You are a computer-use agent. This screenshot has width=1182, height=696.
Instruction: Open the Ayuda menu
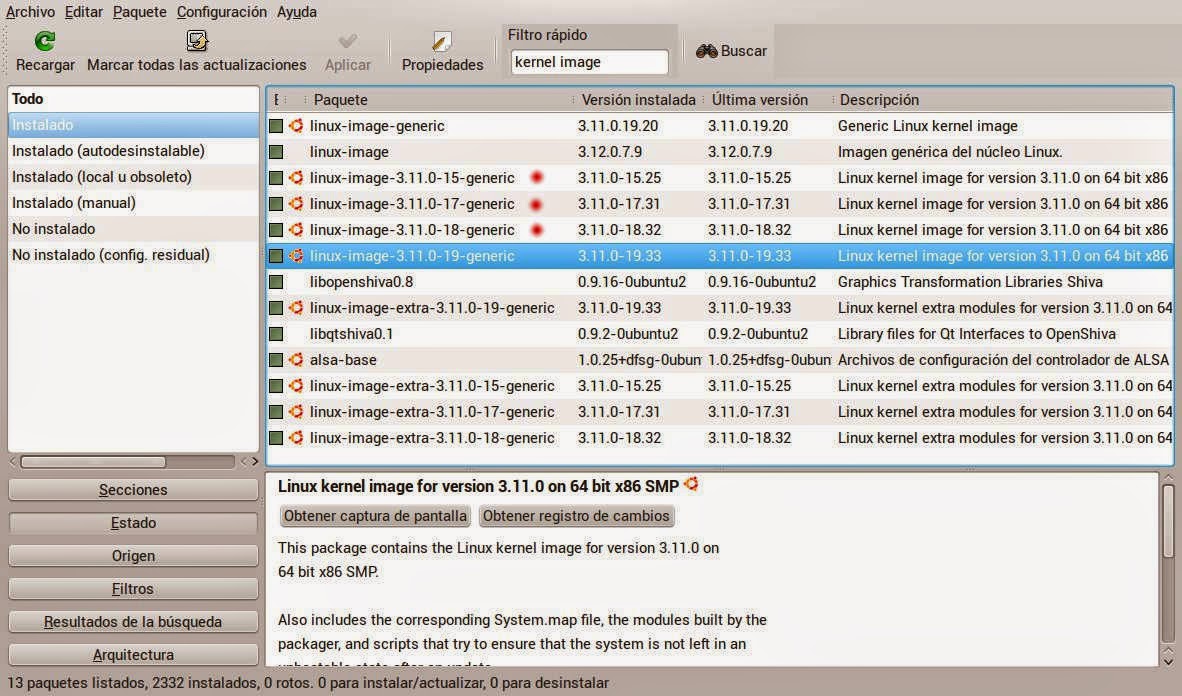point(297,12)
